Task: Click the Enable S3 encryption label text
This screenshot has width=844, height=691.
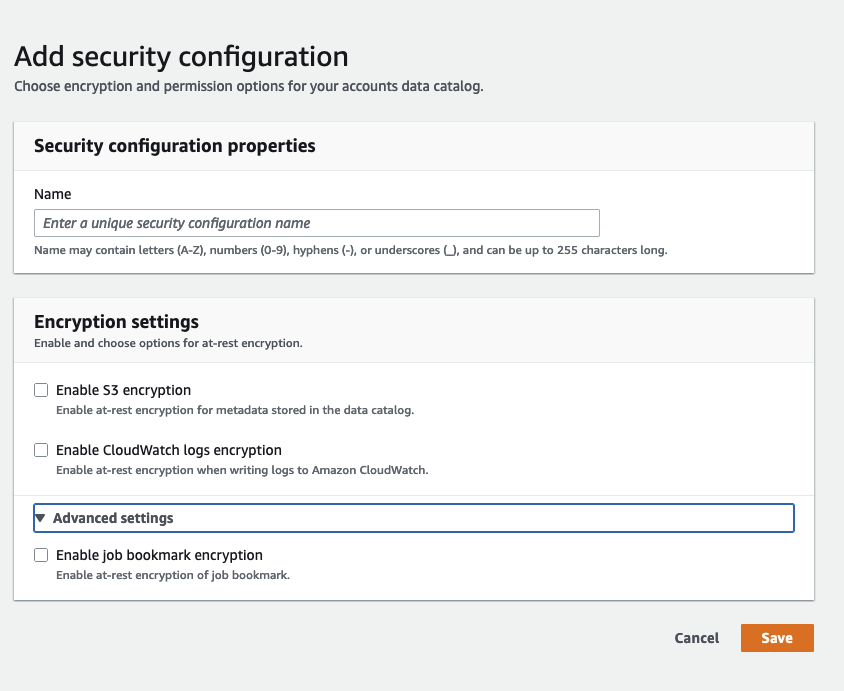Action: (123, 390)
